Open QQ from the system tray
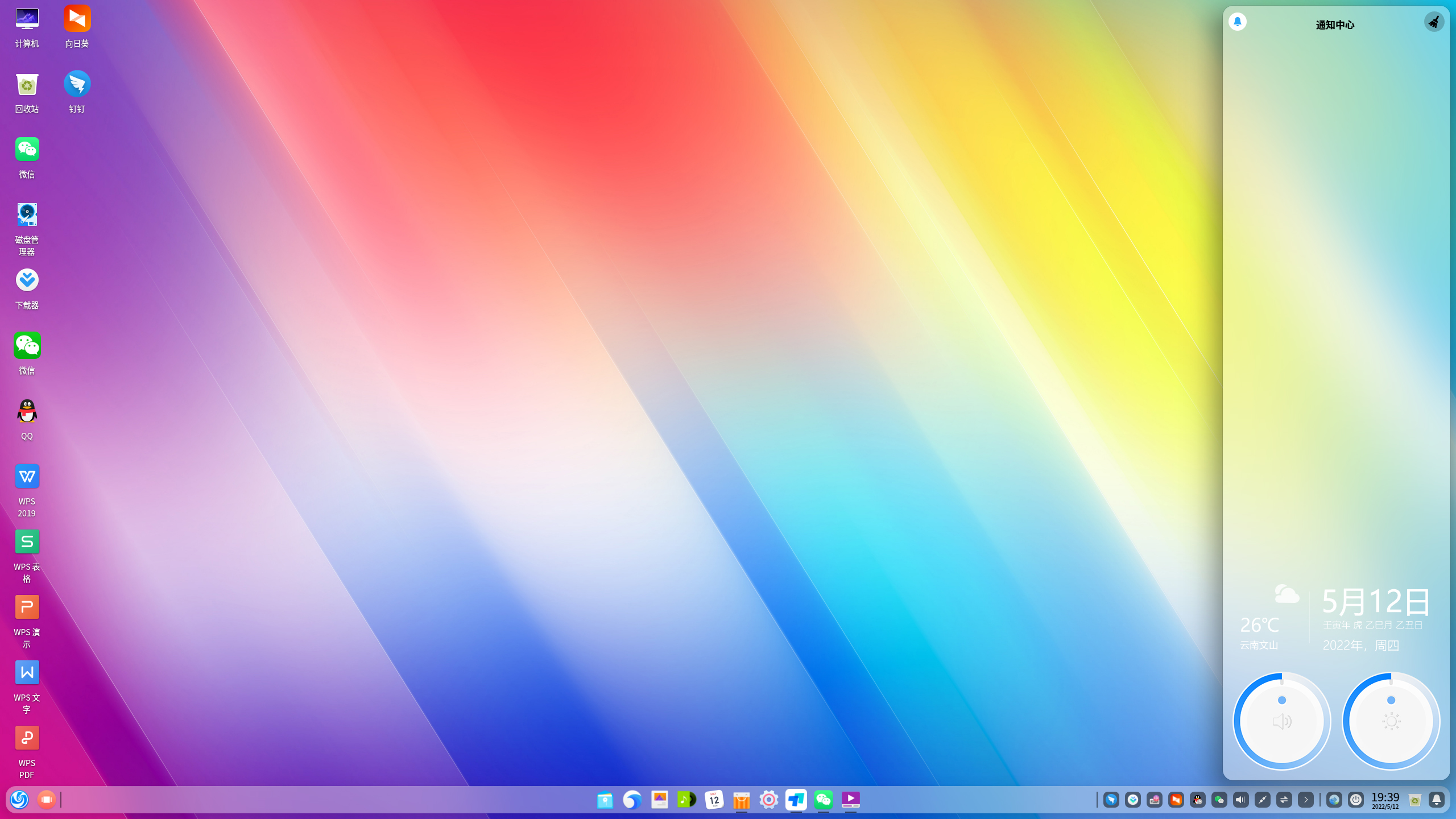Screen dimensions: 1456x819 pyautogui.click(x=1198, y=800)
